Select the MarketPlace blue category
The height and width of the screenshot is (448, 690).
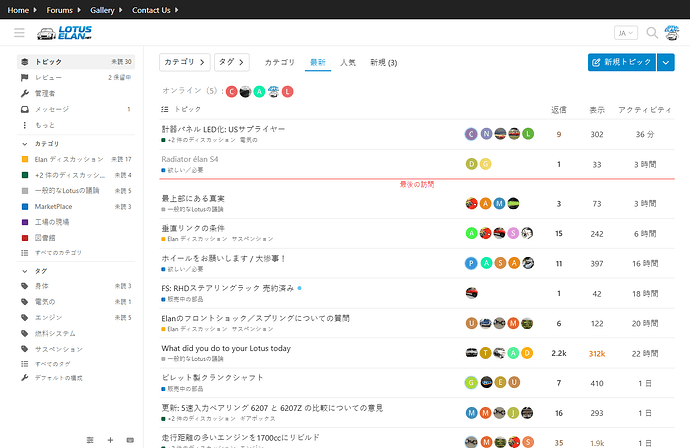[x=76, y=206]
